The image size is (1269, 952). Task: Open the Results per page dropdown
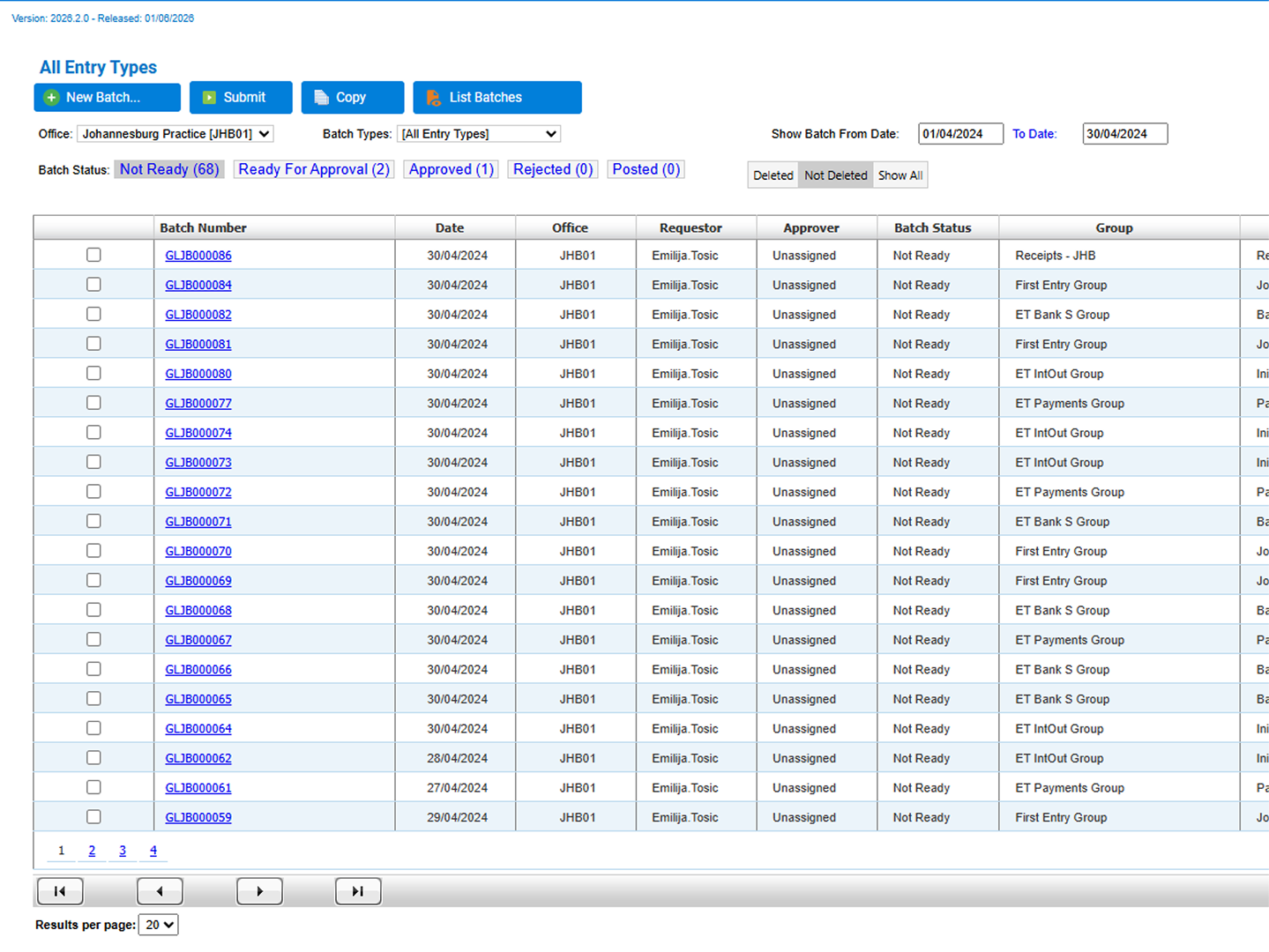pos(159,925)
